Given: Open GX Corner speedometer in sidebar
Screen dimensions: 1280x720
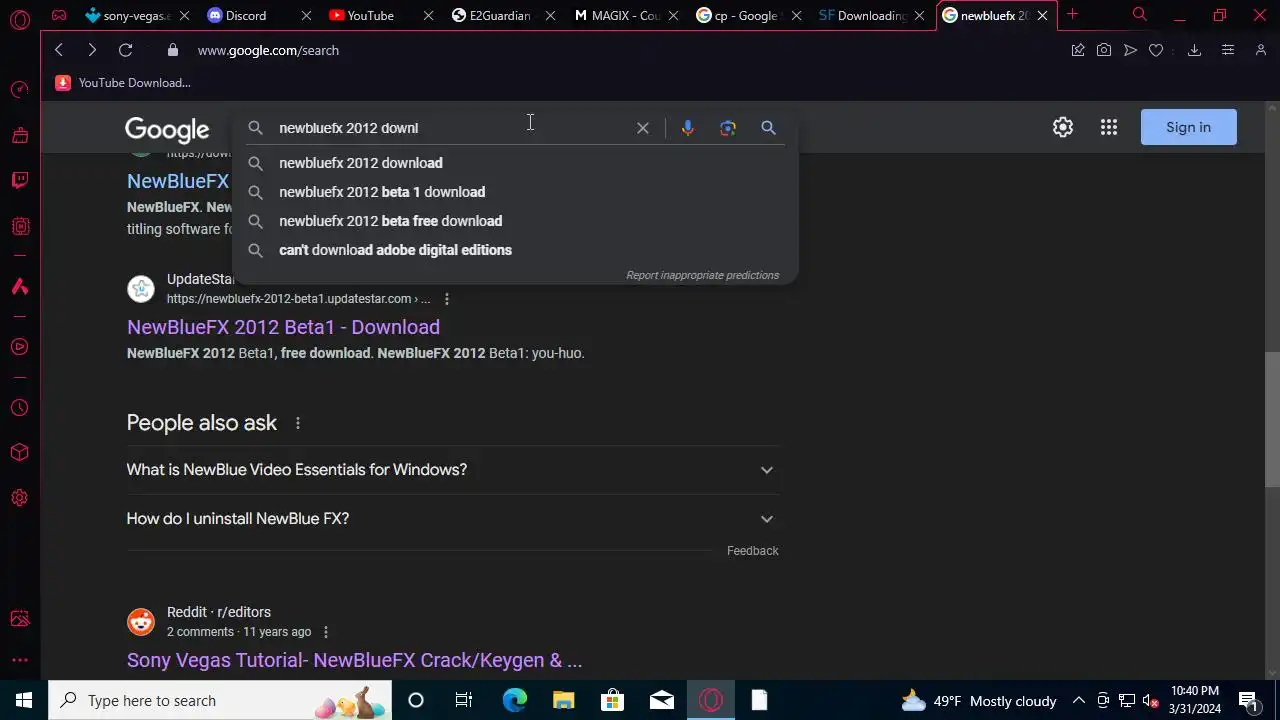Looking at the screenshot, I should [19, 90].
